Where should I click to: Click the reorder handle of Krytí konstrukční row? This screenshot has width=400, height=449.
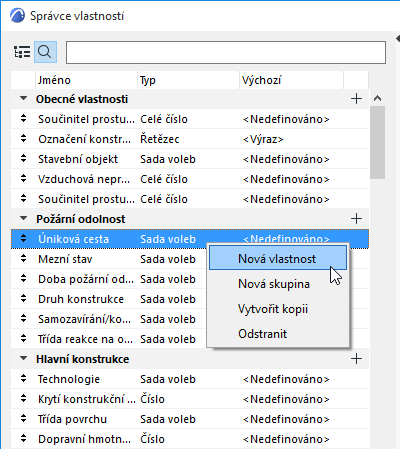pyautogui.click(x=23, y=398)
